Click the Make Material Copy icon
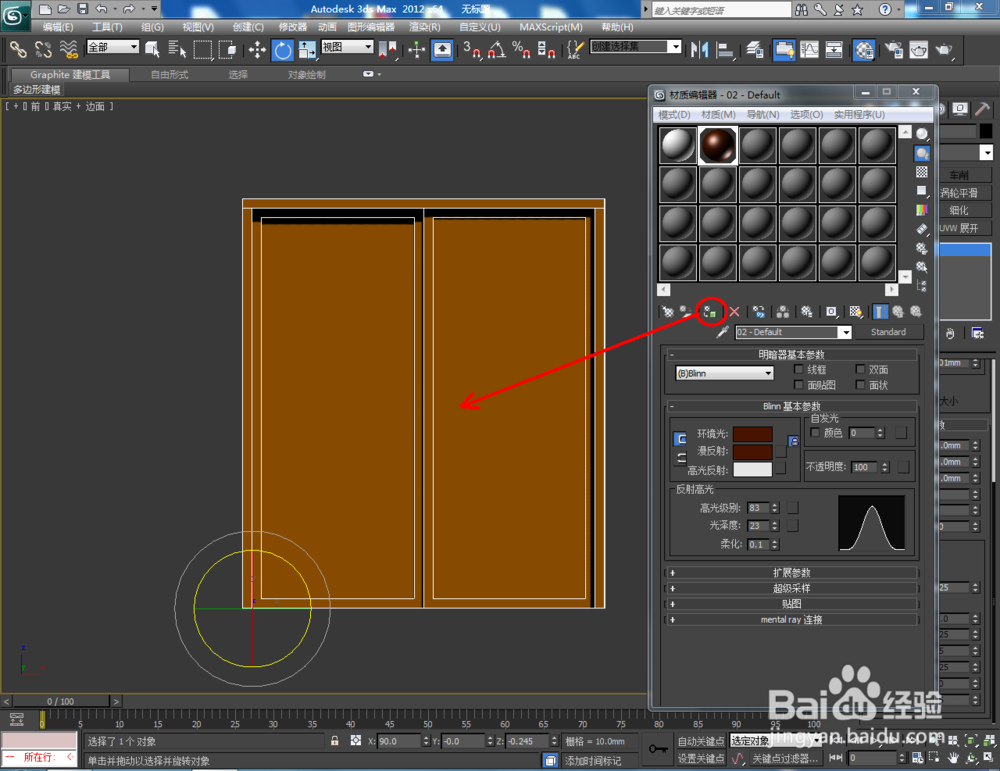Viewport: 1000px width, 771px height. tap(758, 312)
